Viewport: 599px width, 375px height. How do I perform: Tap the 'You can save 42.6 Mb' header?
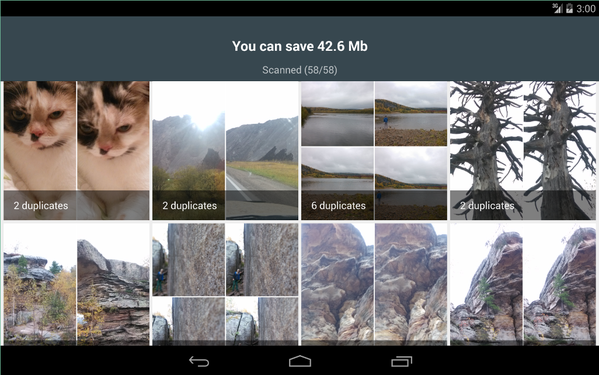click(x=300, y=46)
